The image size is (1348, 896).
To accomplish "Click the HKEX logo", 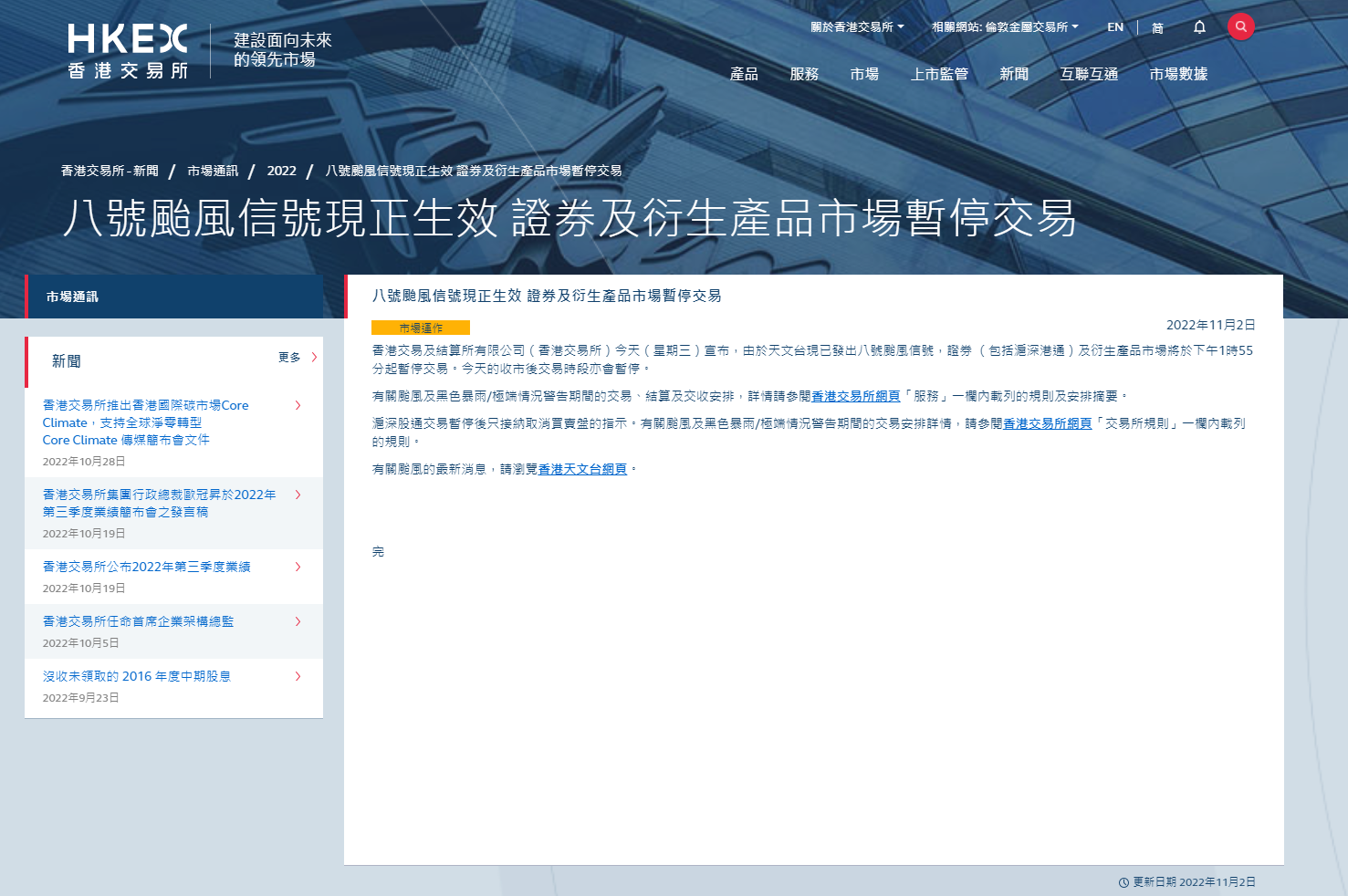I will point(128,52).
